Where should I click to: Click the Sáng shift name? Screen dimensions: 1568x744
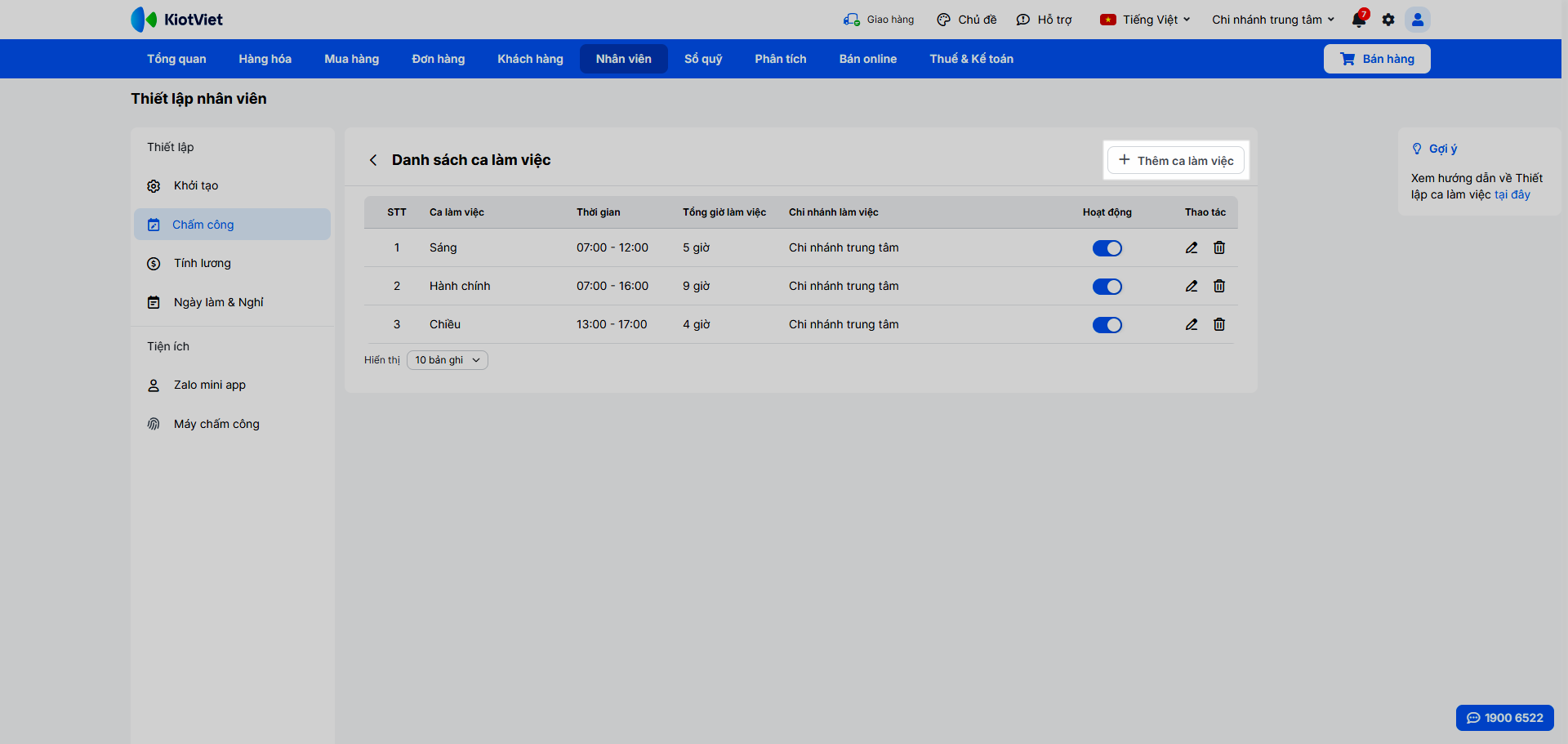pyautogui.click(x=443, y=247)
